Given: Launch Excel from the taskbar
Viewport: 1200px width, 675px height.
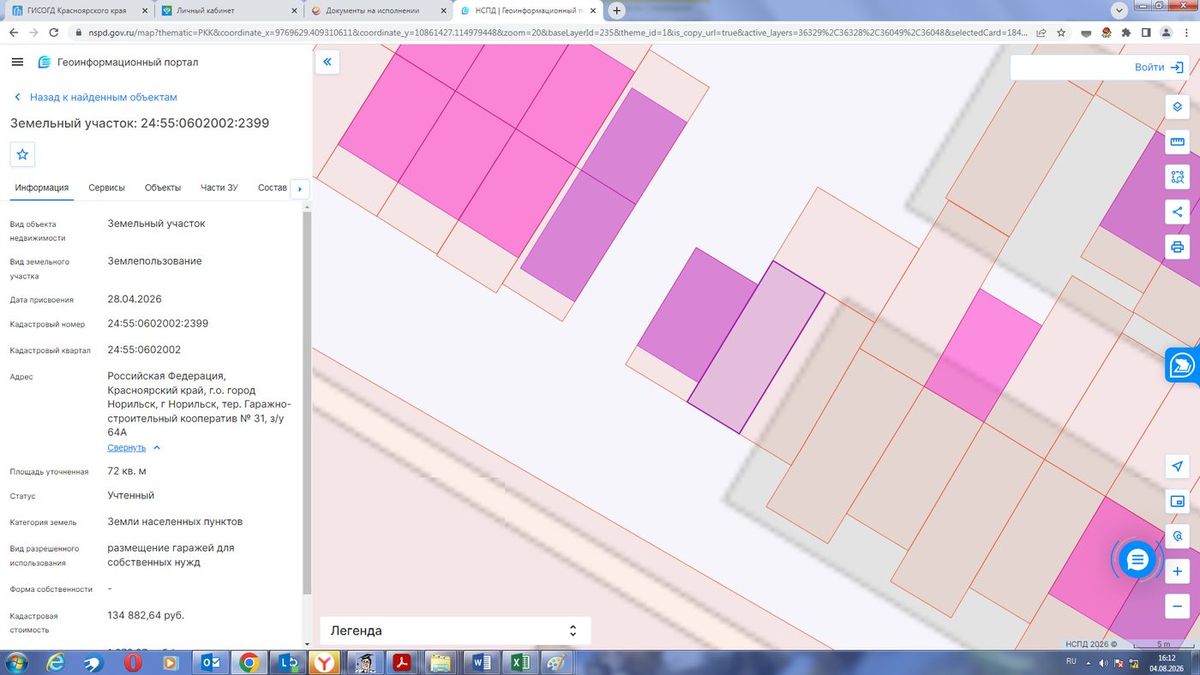Looking at the screenshot, I should pos(520,662).
